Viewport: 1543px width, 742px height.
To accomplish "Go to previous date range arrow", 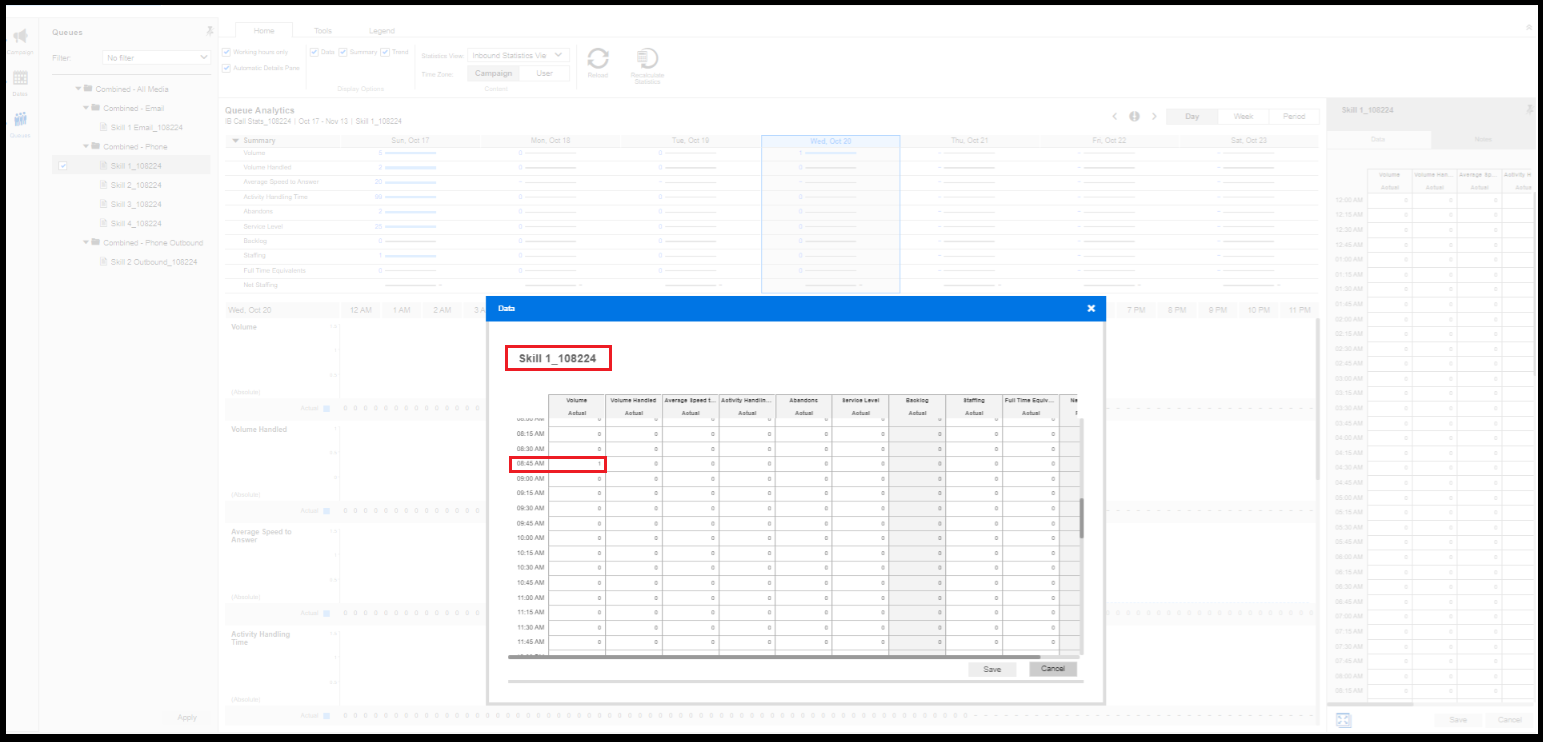I will point(1115,116).
